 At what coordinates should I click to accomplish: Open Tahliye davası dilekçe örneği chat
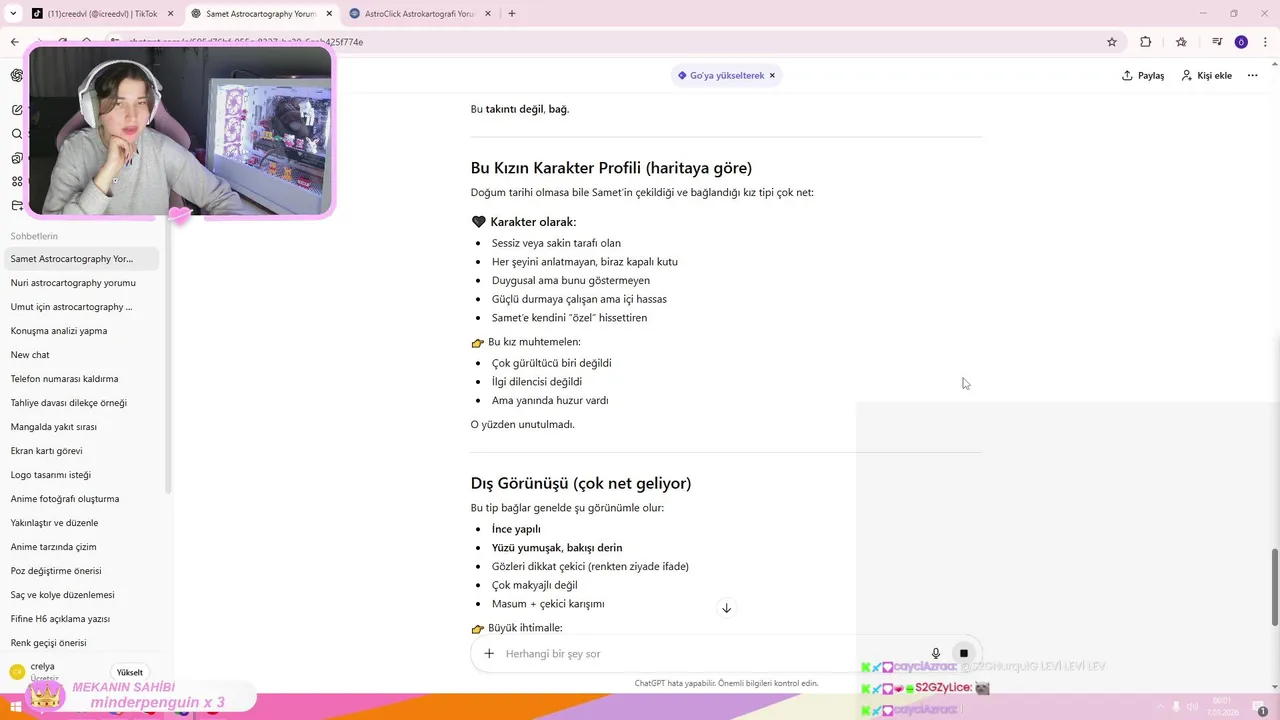click(x=80, y=403)
